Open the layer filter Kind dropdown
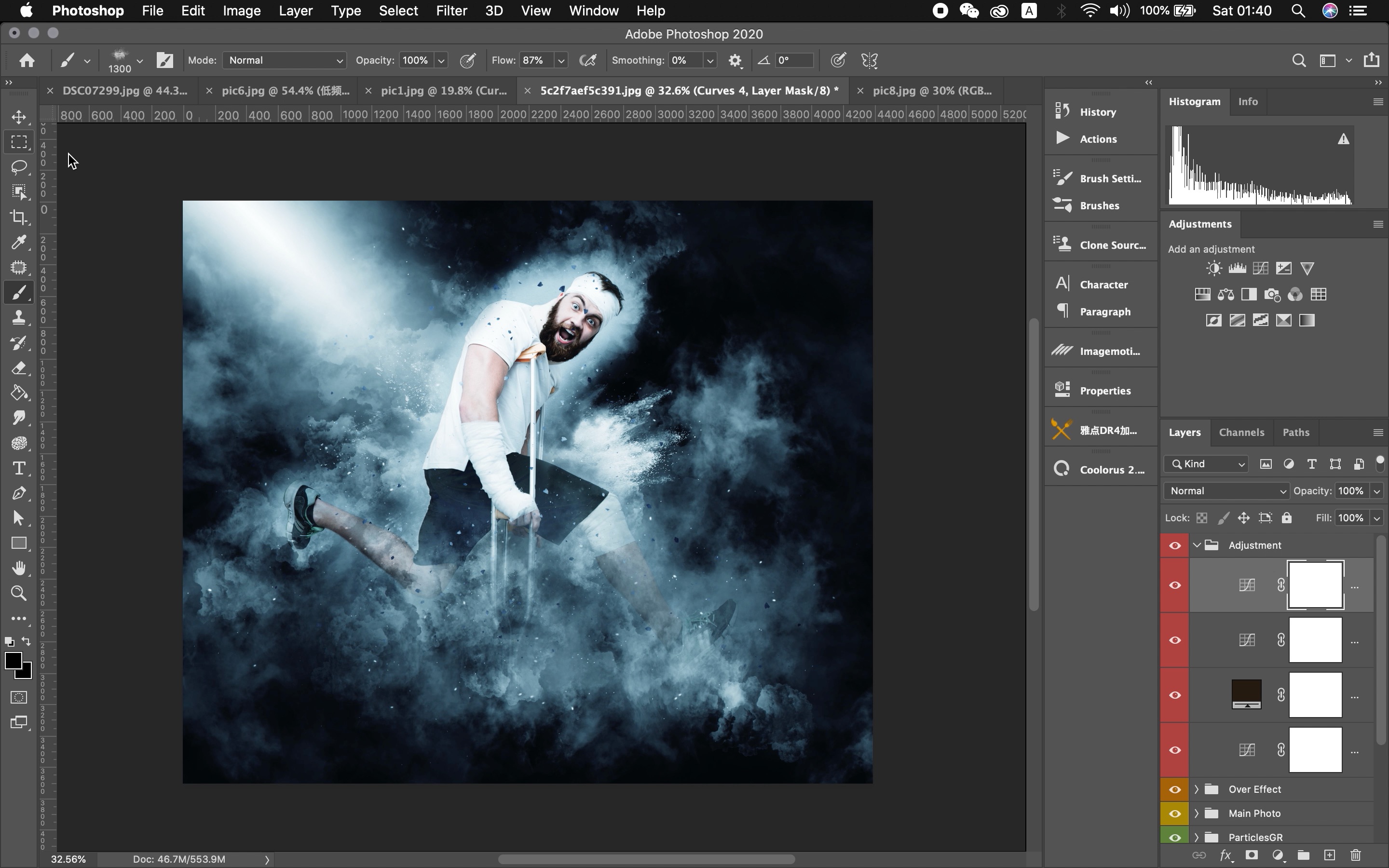The height and width of the screenshot is (868, 1389). [x=1207, y=464]
